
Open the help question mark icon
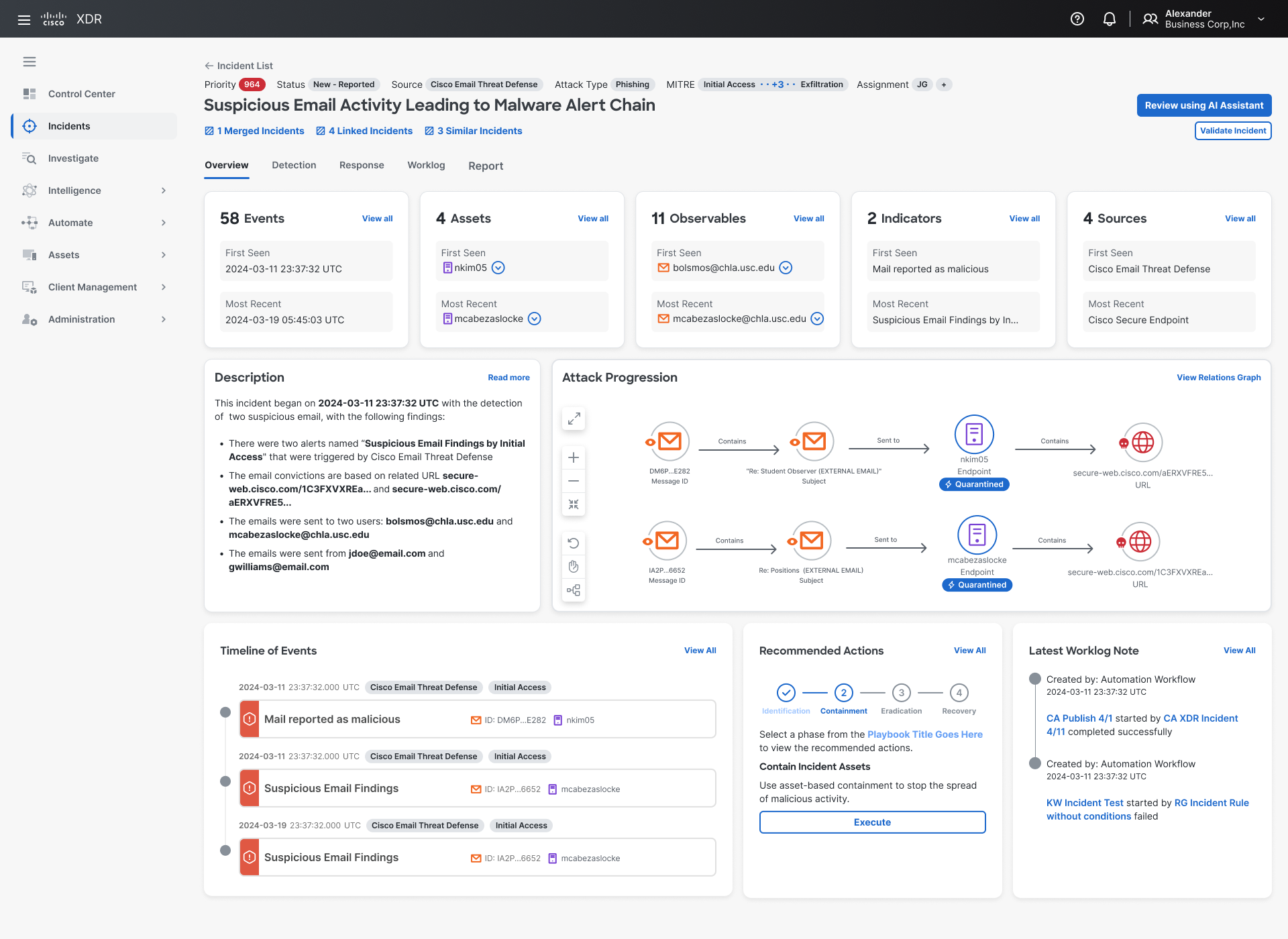pyautogui.click(x=1077, y=19)
